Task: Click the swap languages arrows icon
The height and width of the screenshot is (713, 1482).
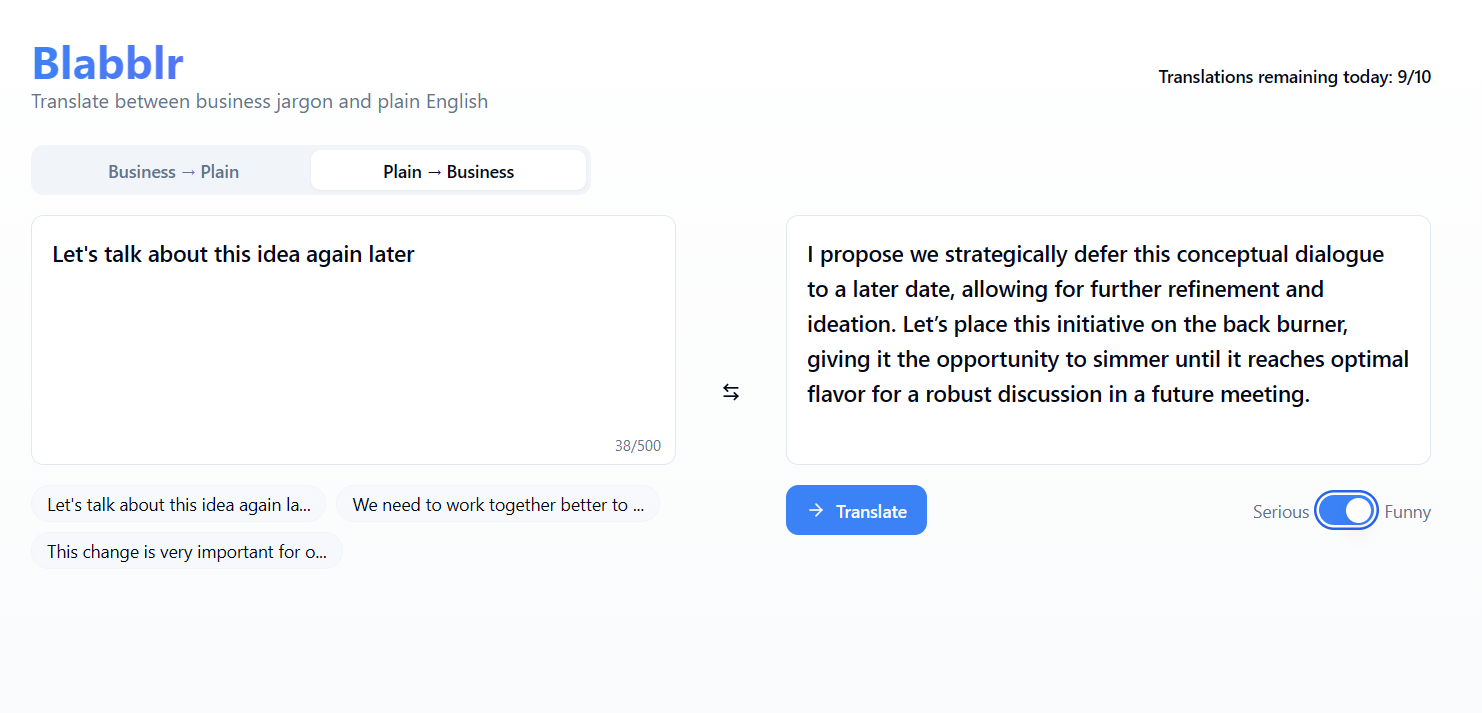Action: tap(731, 393)
